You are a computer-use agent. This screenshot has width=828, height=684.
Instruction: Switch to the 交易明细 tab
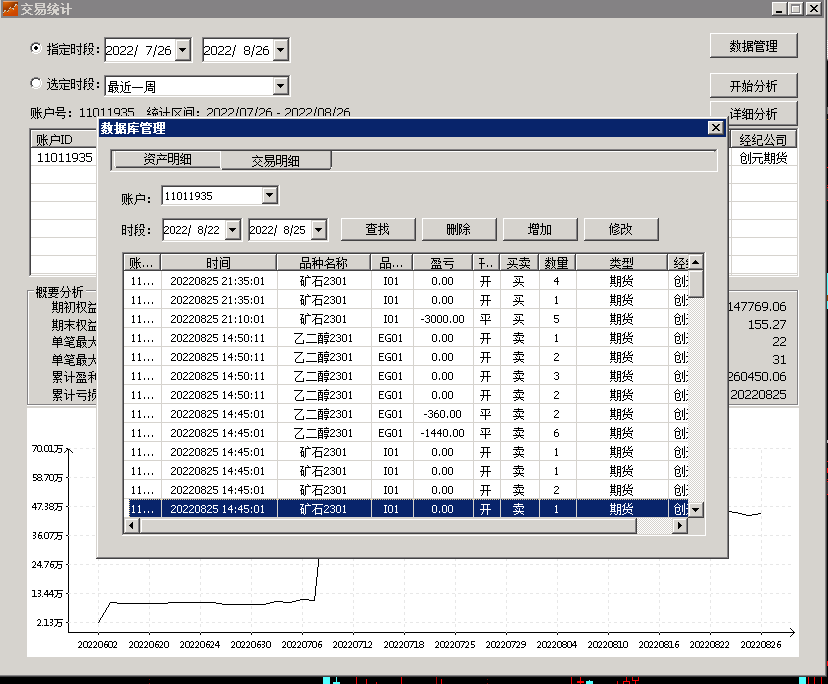[x=276, y=161]
